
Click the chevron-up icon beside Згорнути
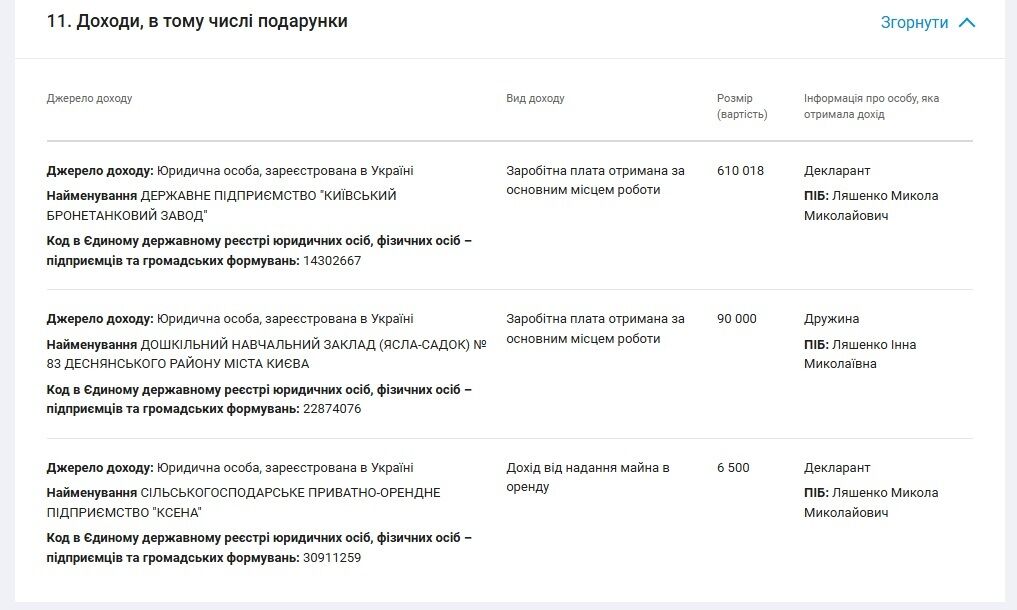pos(966,23)
